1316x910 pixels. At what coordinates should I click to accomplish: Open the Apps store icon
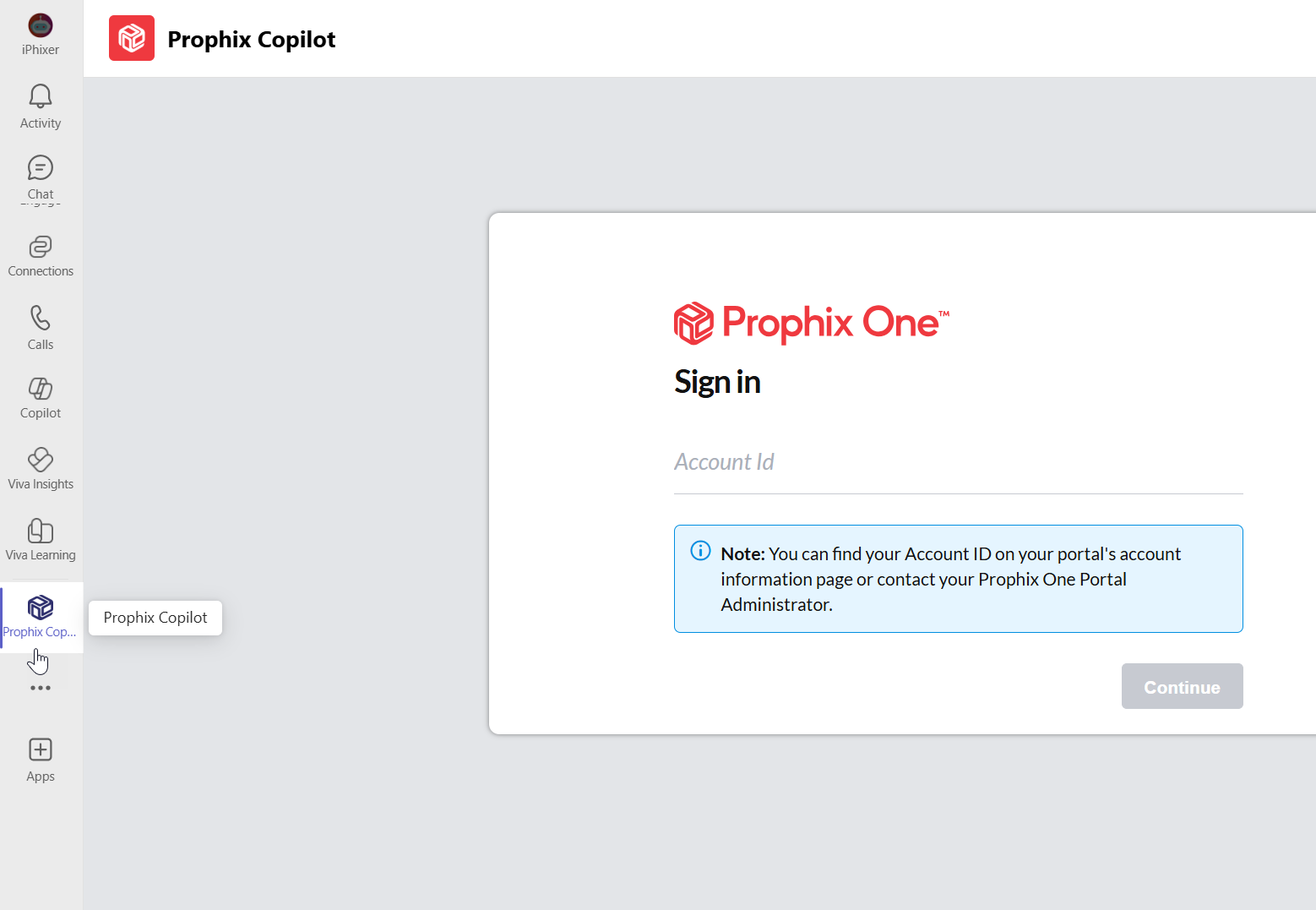point(41,760)
